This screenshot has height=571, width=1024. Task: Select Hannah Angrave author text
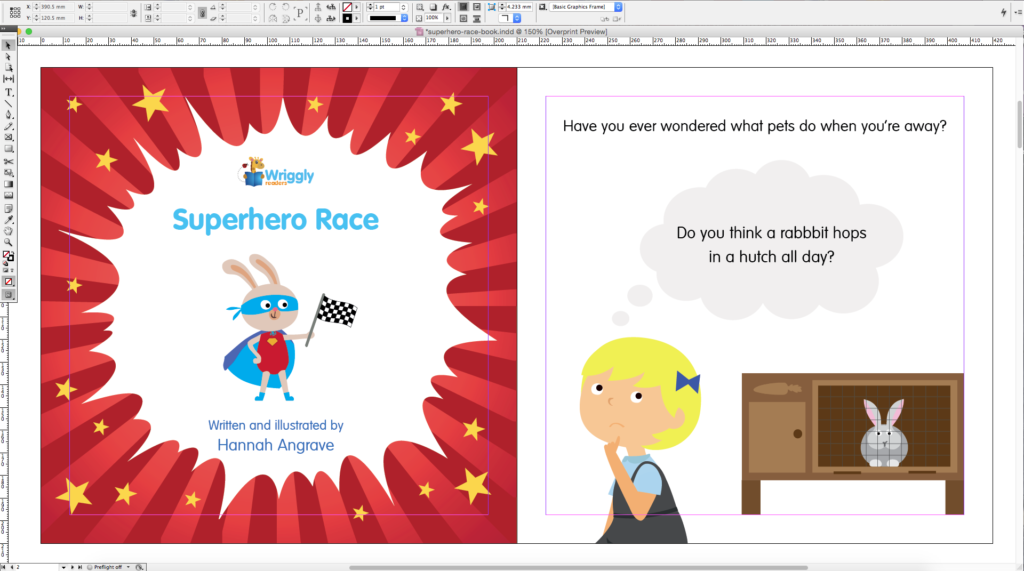(276, 445)
